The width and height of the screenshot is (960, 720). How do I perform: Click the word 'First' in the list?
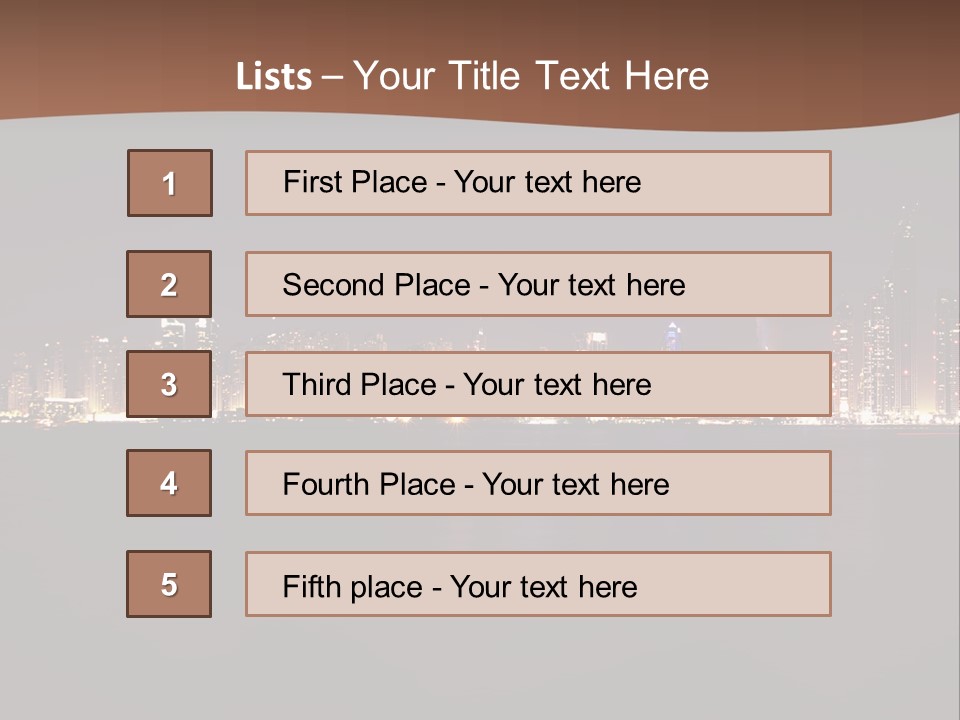(310, 182)
